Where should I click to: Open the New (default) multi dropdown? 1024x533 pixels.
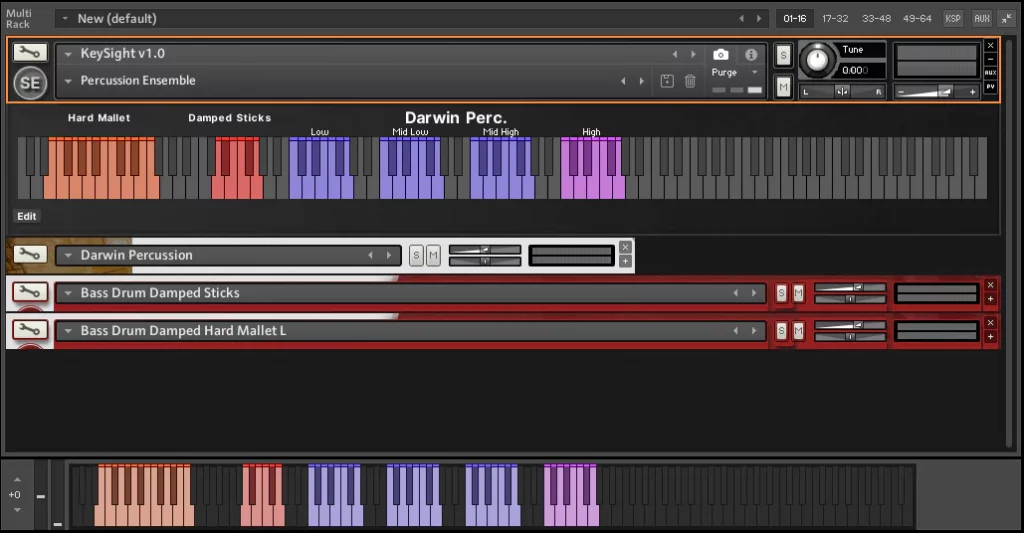coord(65,18)
